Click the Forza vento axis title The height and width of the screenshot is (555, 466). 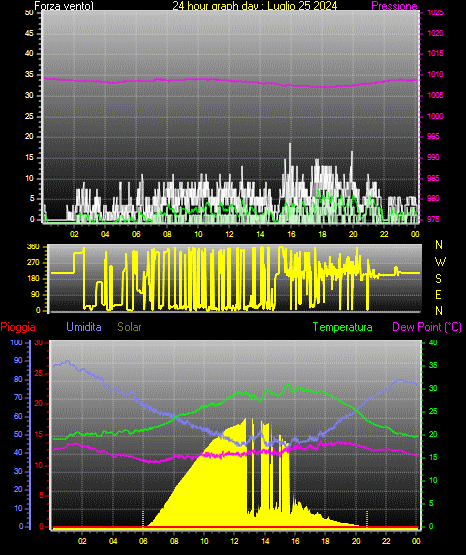pyautogui.click(x=64, y=6)
